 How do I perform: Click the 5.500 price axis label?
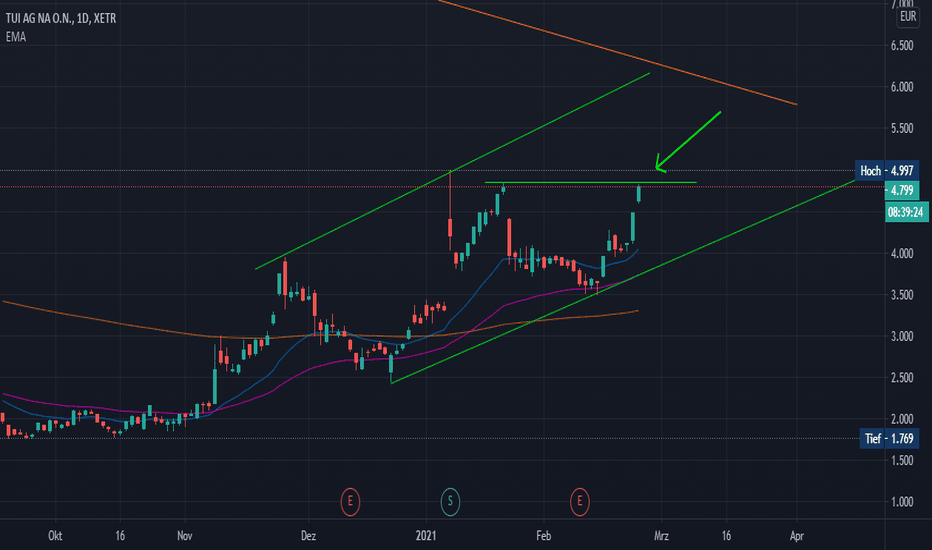point(902,128)
